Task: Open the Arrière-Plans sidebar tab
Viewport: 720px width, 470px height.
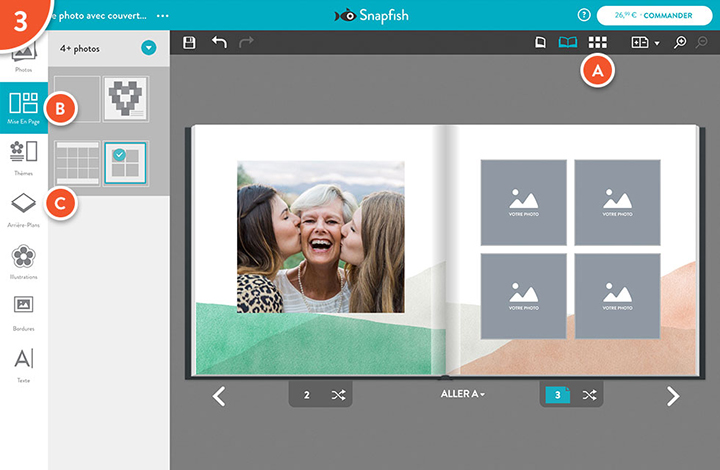Action: 23,210
